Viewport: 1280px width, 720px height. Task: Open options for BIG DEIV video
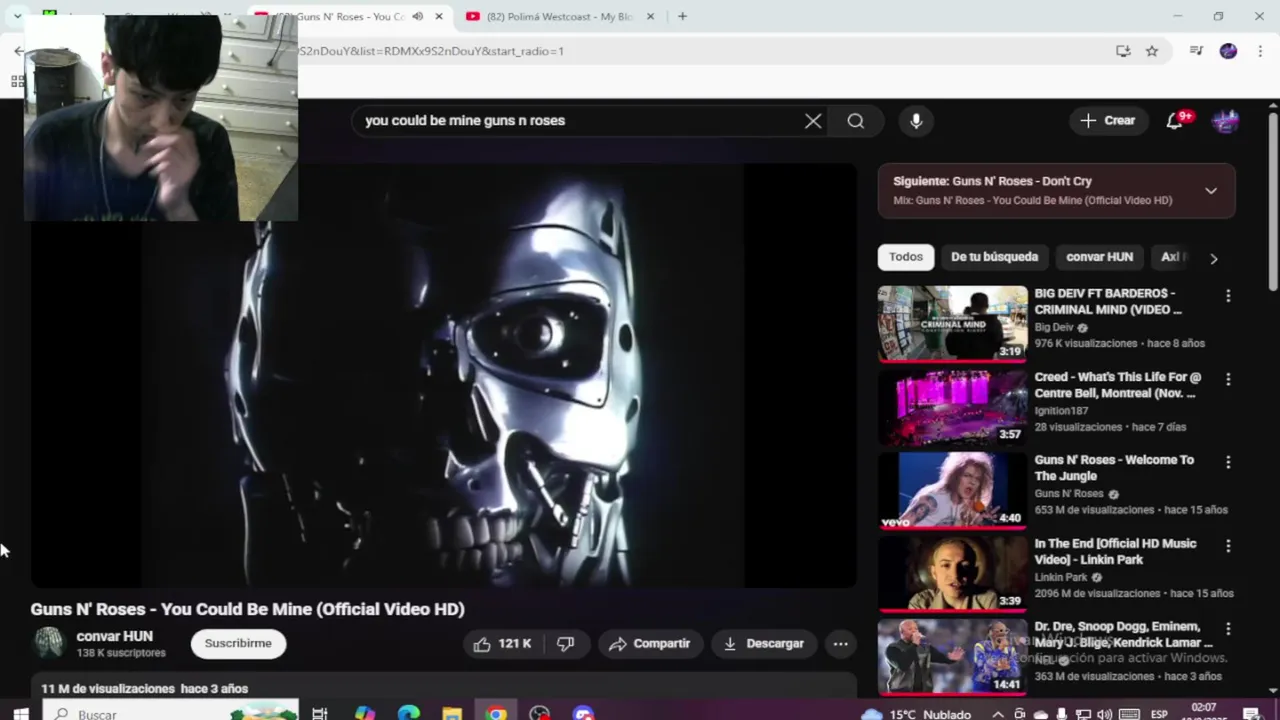pos(1228,296)
